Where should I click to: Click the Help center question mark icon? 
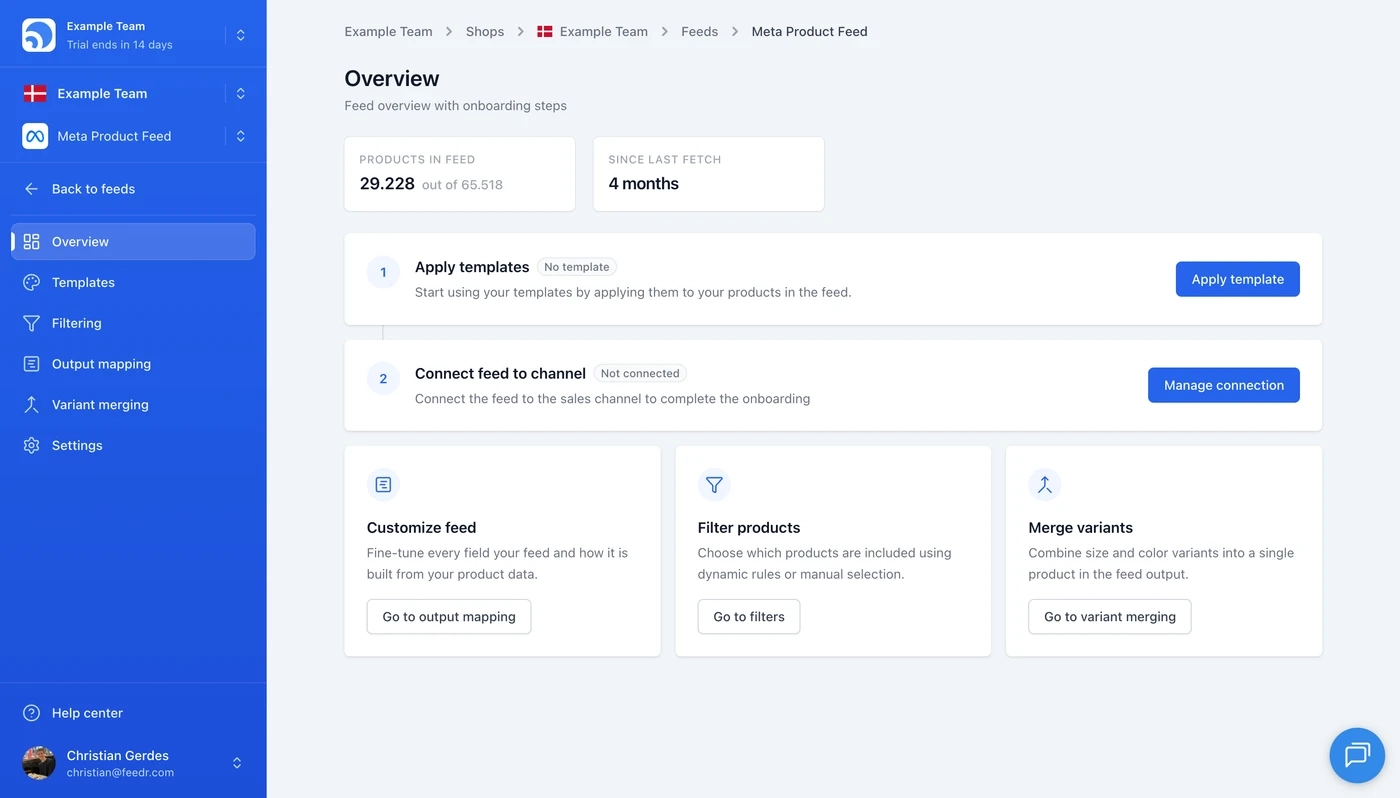[x=32, y=713]
